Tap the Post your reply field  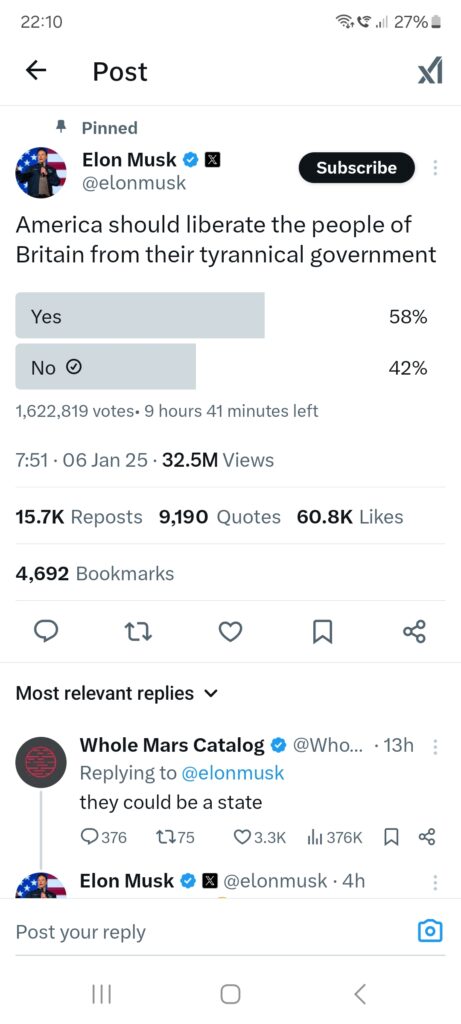(x=209, y=931)
